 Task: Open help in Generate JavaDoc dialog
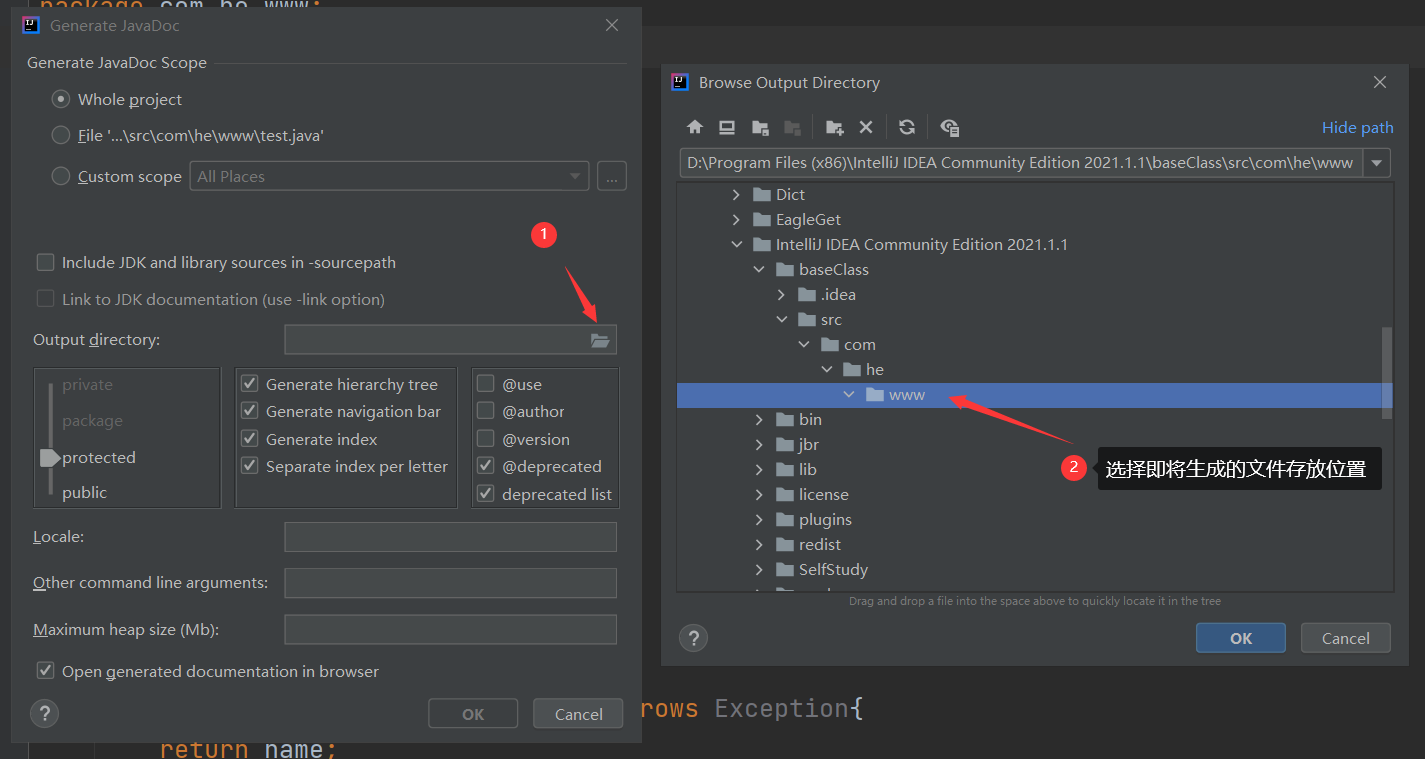(x=45, y=713)
